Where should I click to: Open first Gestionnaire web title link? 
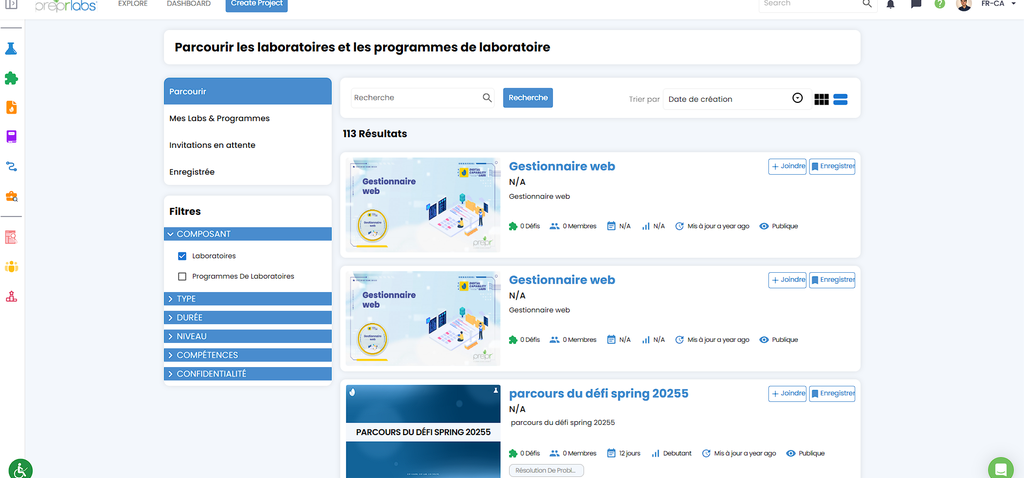(562, 167)
